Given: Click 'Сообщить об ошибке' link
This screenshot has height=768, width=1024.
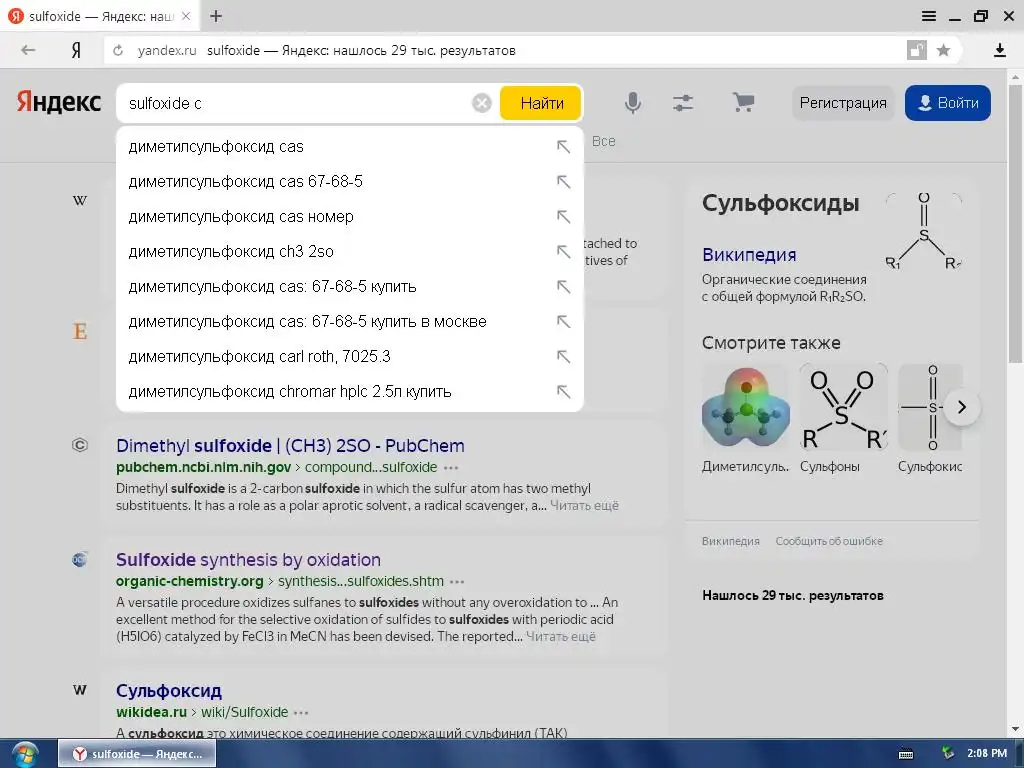Looking at the screenshot, I should (x=829, y=541).
